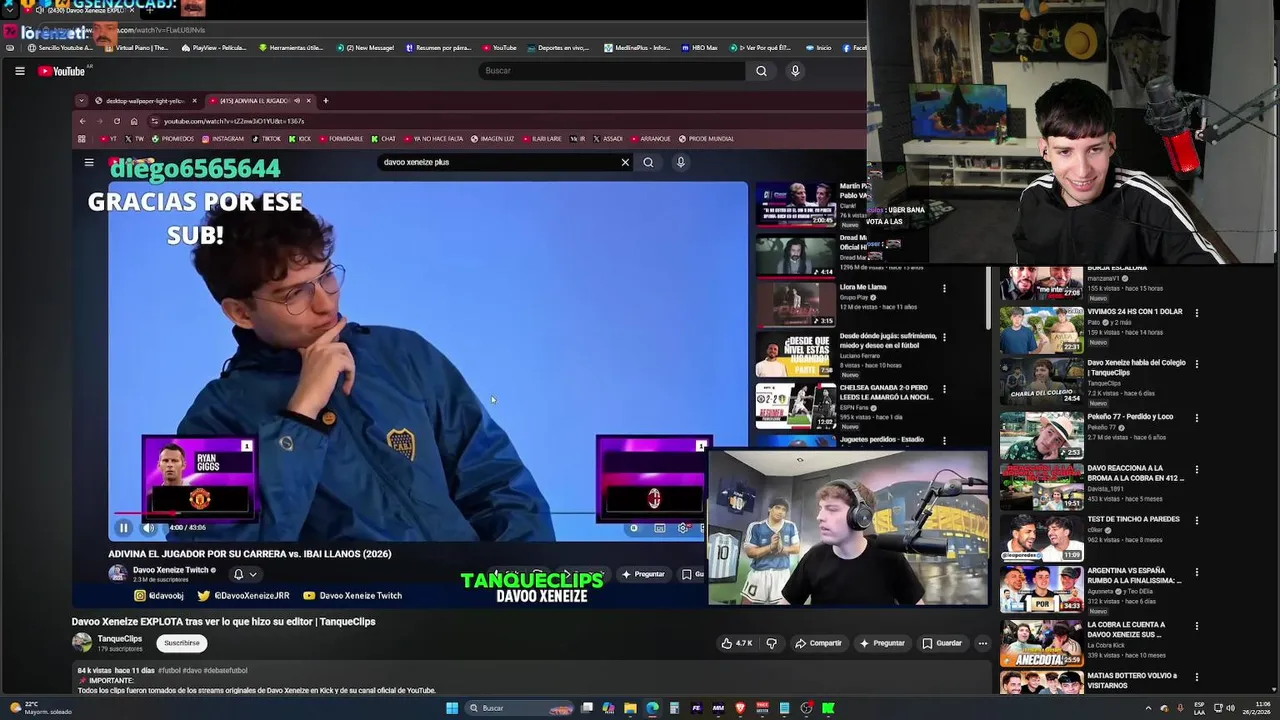Open the Brave browser taskbar icon
Viewport: 1280px width, 720px height.
tap(740, 708)
